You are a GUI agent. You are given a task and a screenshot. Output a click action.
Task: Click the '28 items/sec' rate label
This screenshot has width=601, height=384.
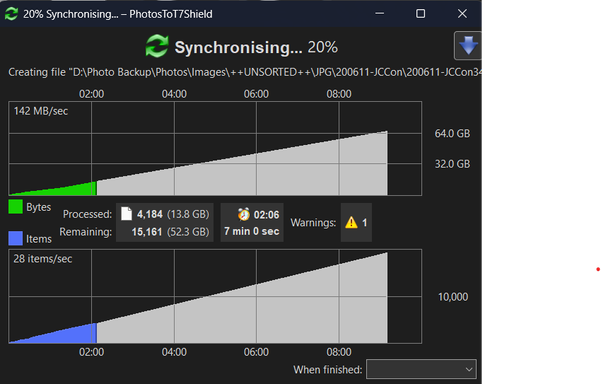click(43, 259)
